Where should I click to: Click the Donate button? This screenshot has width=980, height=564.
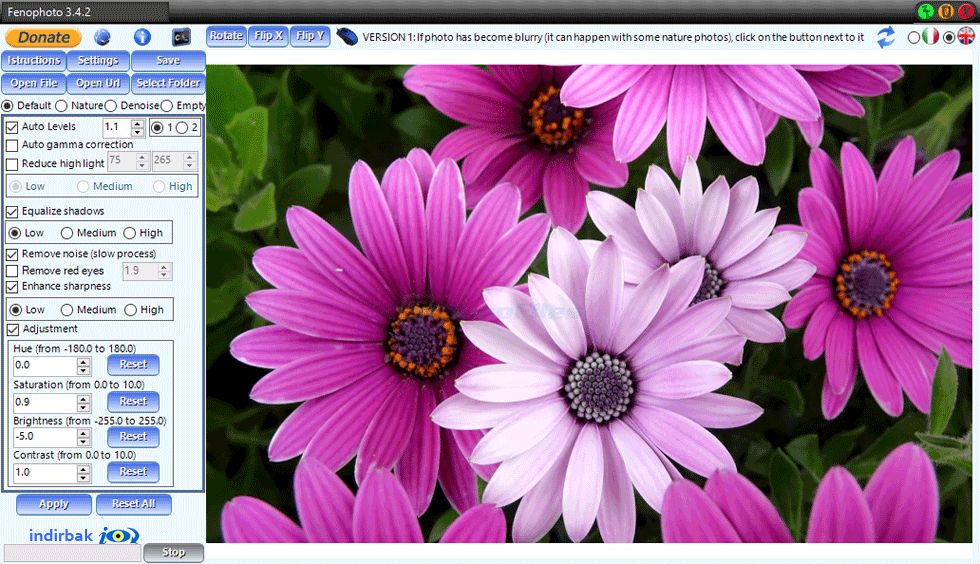tap(43, 38)
